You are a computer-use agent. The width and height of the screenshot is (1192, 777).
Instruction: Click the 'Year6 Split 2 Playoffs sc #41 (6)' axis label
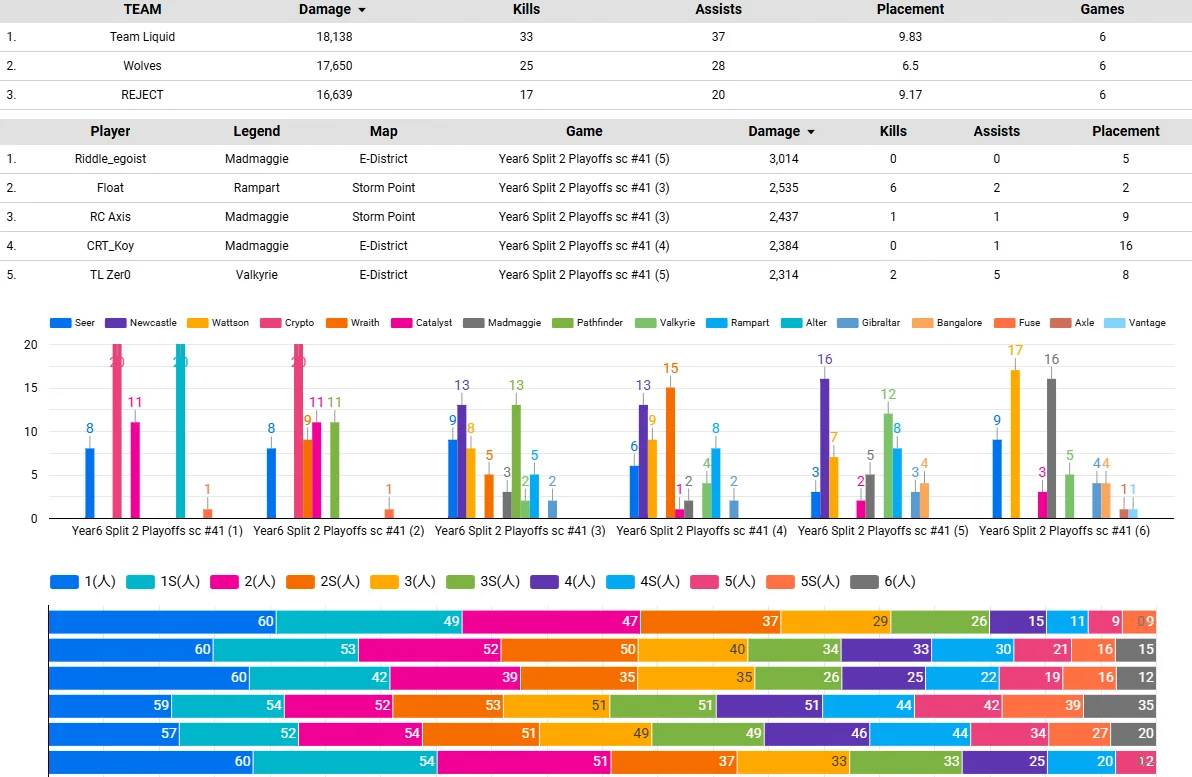tap(1064, 531)
